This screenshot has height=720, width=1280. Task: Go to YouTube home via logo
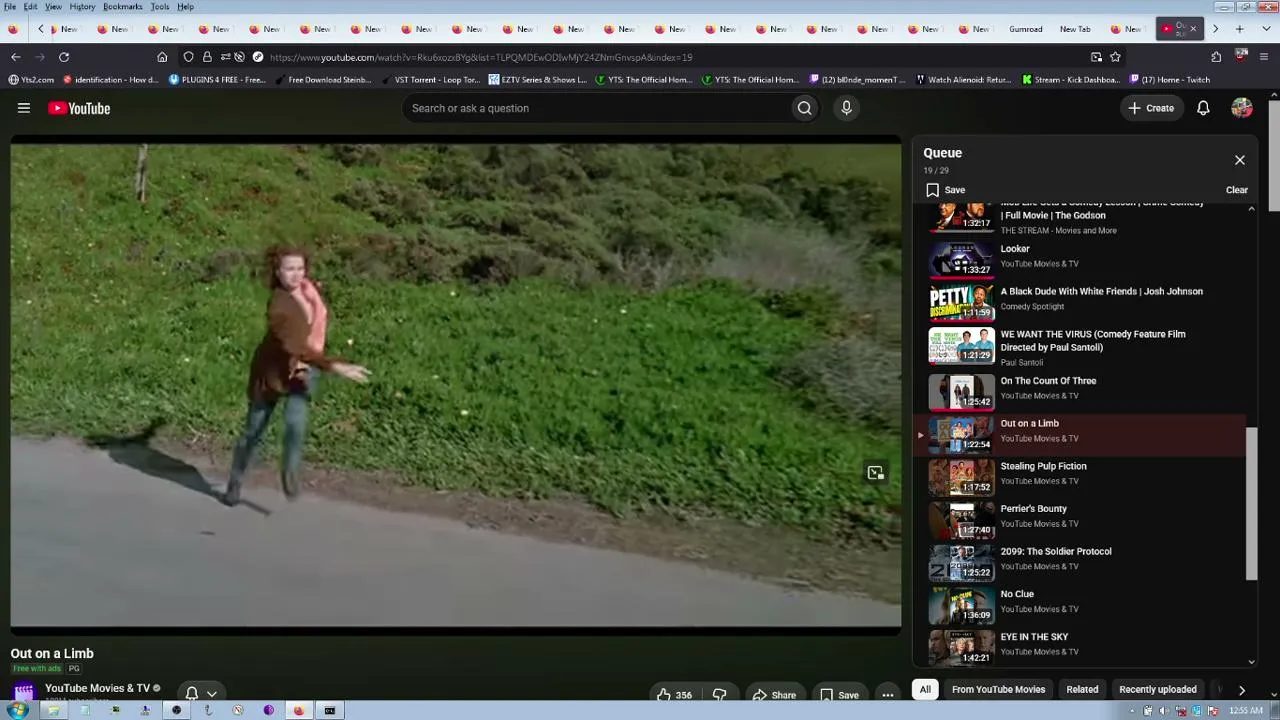79,108
